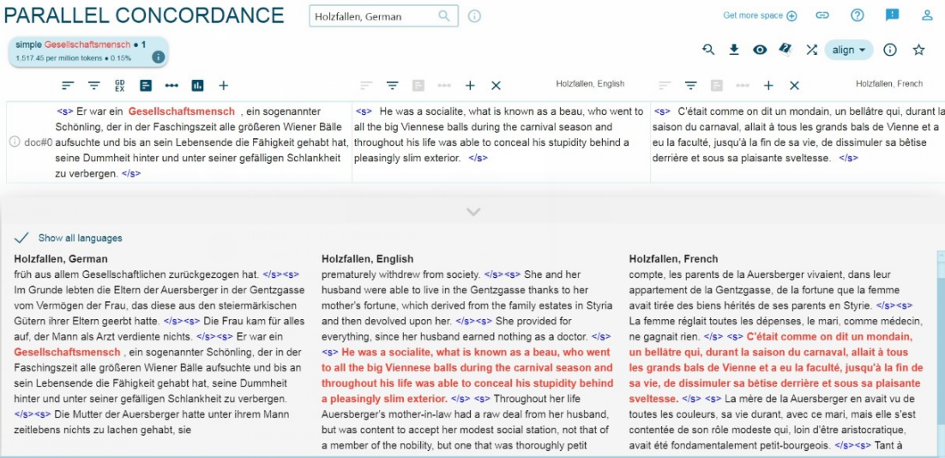Toggle KWIC/sentence view icon
Image resolution: width=945 pixels, height=458 pixels.
pyautogui.click(x=785, y=50)
